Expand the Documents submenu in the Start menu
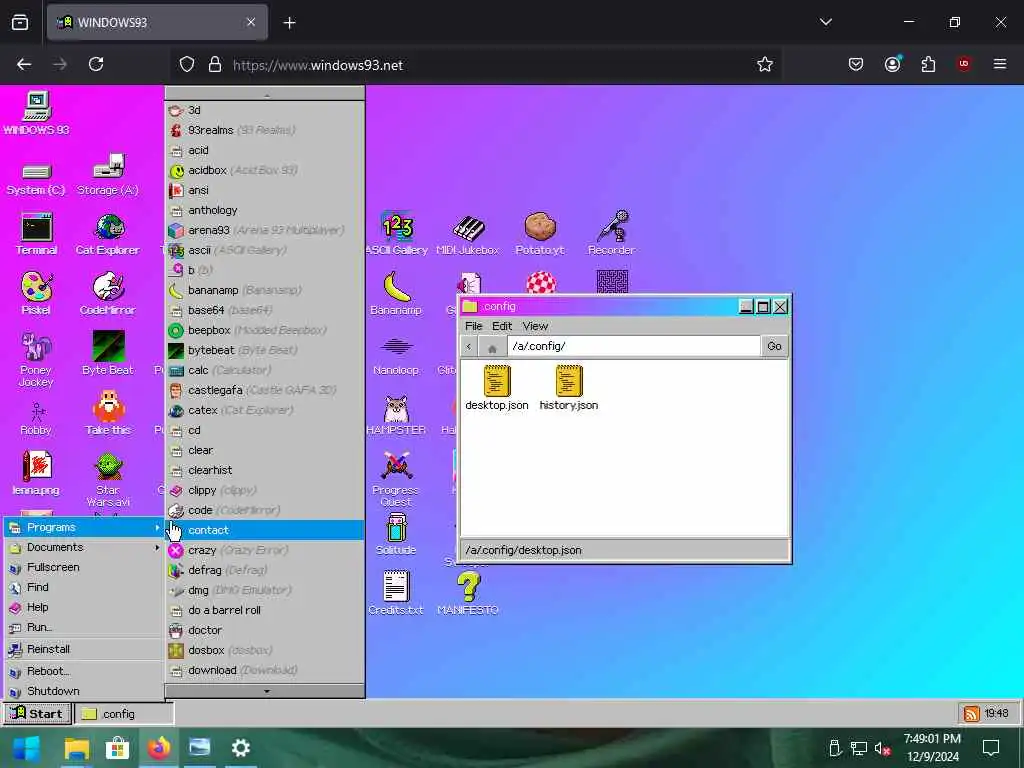The image size is (1024, 768). (84, 547)
